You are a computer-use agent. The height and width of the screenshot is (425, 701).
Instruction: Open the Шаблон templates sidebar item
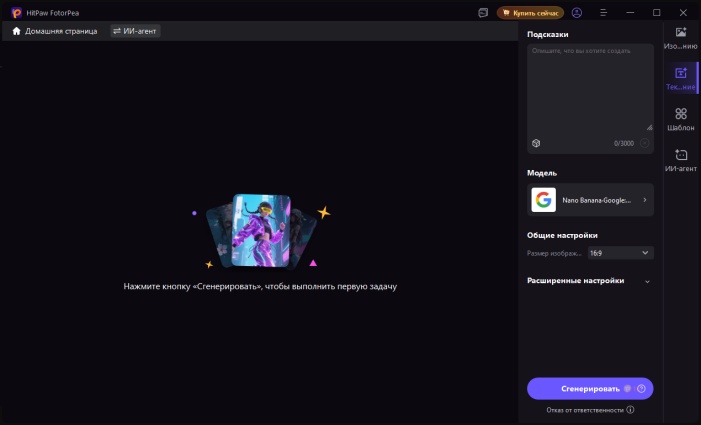click(x=680, y=119)
